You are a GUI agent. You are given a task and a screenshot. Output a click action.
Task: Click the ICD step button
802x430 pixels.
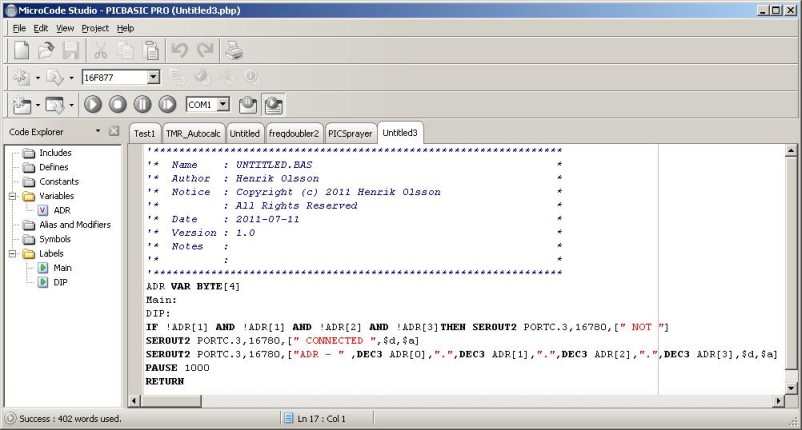[x=167, y=104]
